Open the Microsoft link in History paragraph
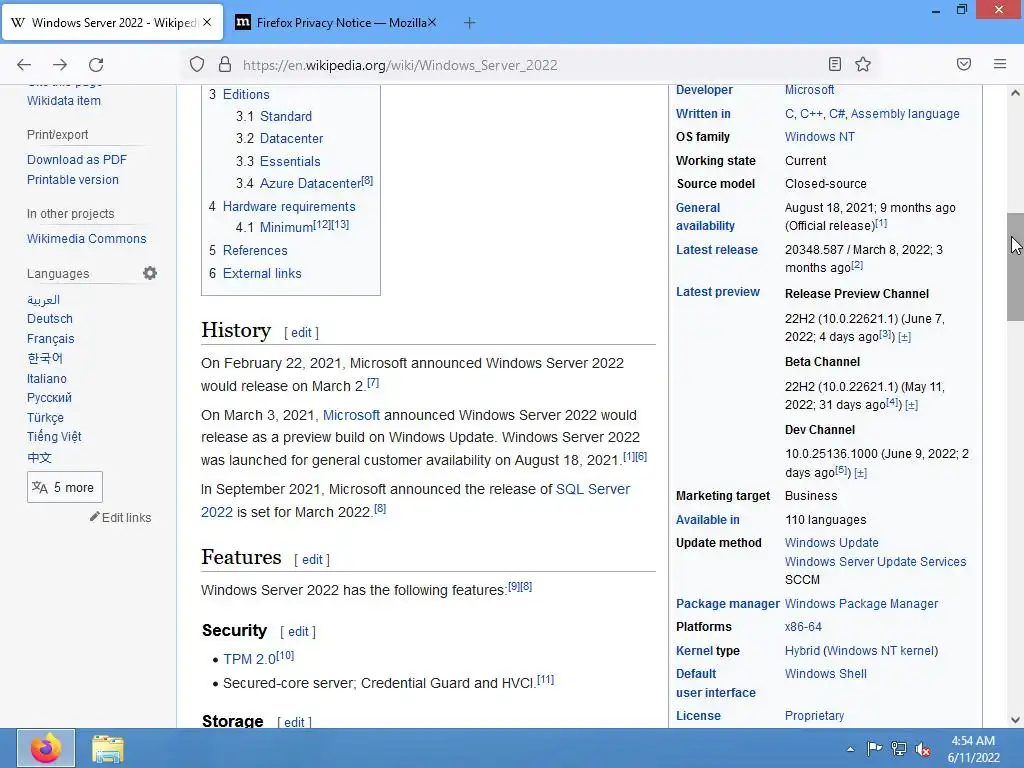The width and height of the screenshot is (1024, 768). (x=351, y=415)
